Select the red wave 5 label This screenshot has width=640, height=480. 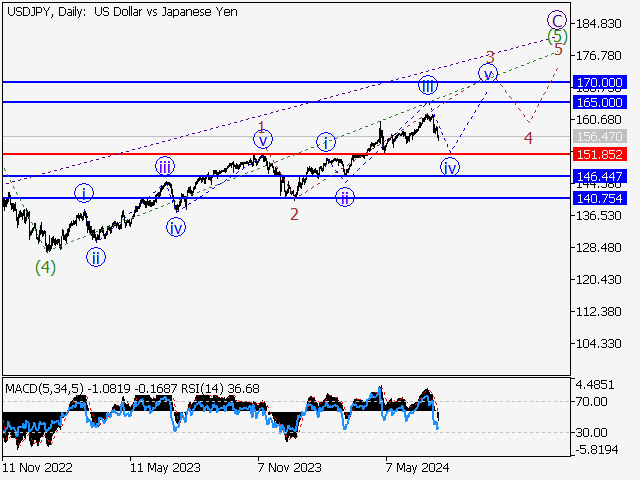coord(558,50)
